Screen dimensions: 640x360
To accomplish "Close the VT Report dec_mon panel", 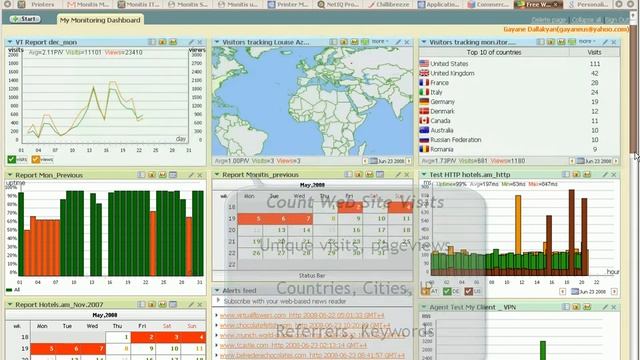I will pyautogui.click(x=200, y=42).
